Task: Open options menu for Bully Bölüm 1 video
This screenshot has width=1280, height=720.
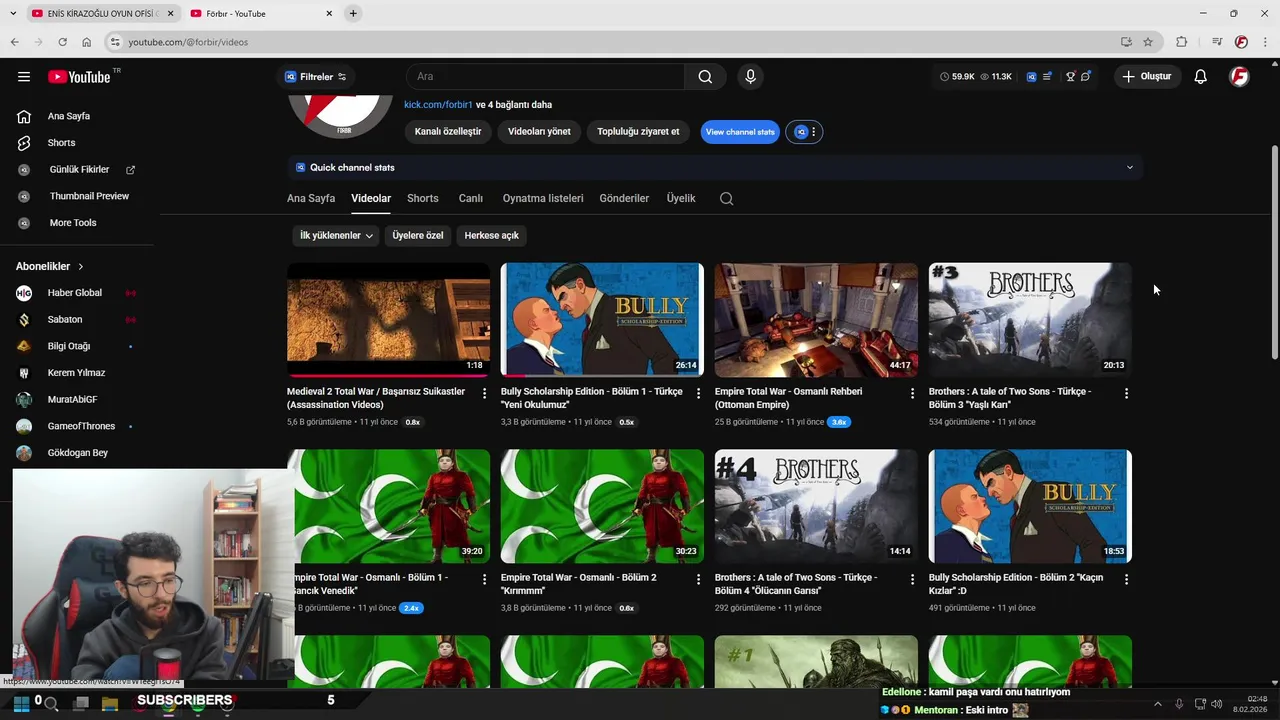Action: coord(698,394)
